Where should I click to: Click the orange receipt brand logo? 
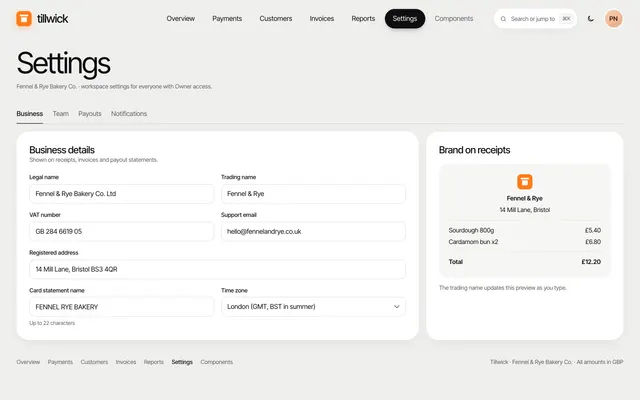pyautogui.click(x=524, y=182)
